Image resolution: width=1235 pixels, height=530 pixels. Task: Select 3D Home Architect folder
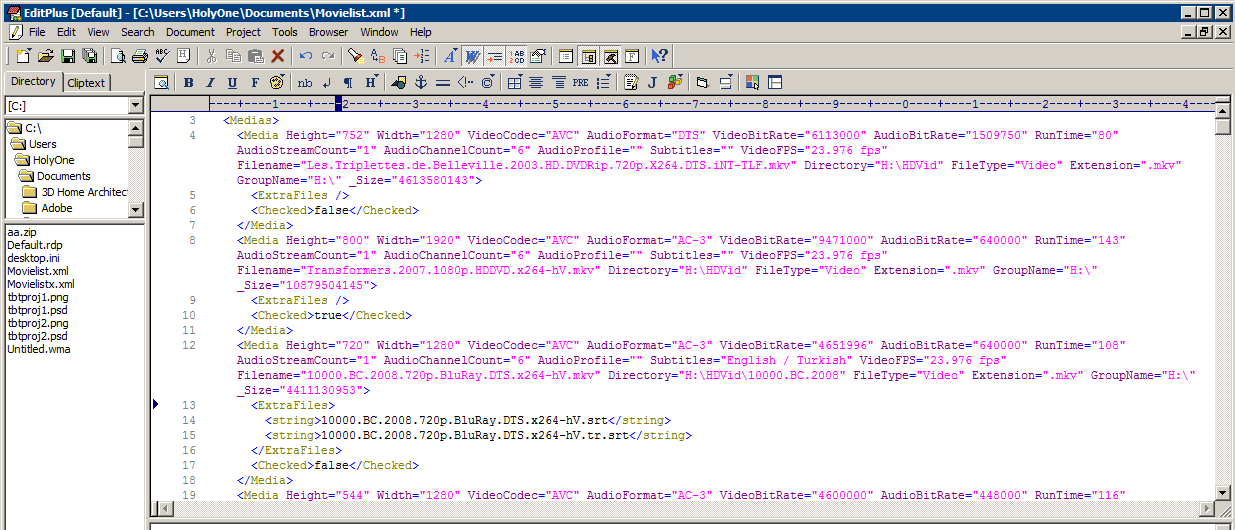[x=84, y=192]
